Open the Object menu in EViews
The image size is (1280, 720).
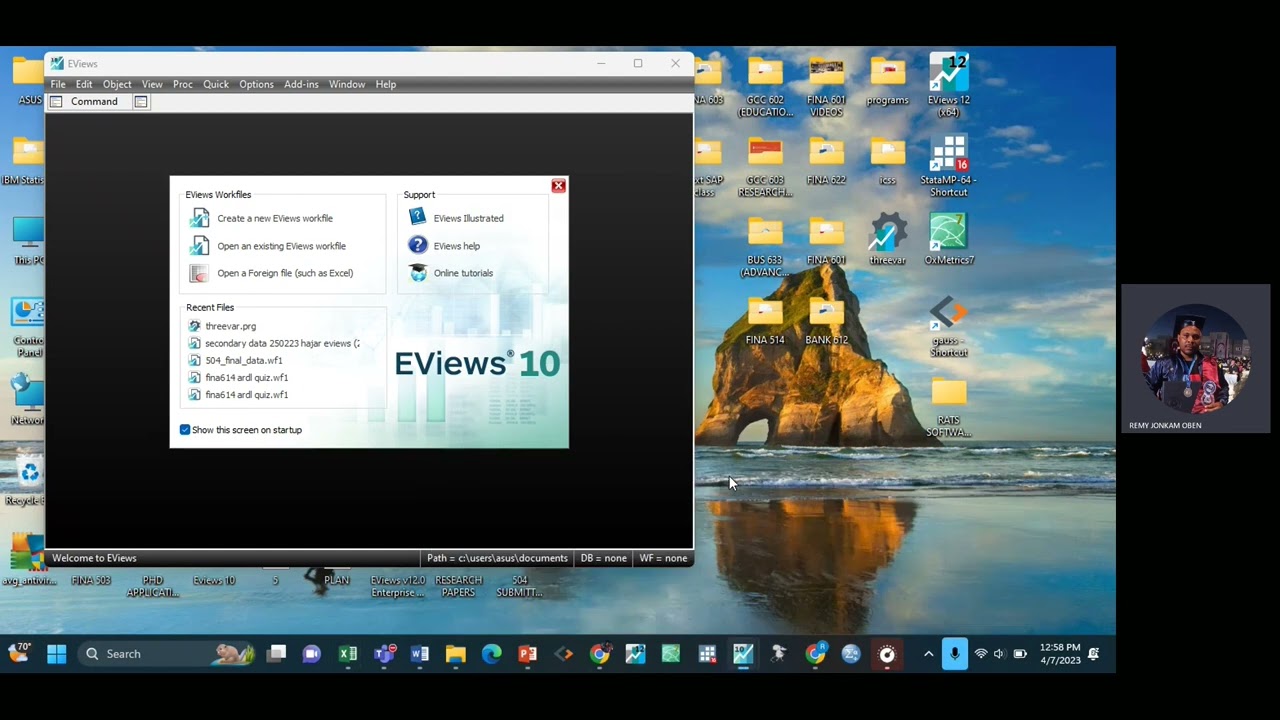(117, 84)
